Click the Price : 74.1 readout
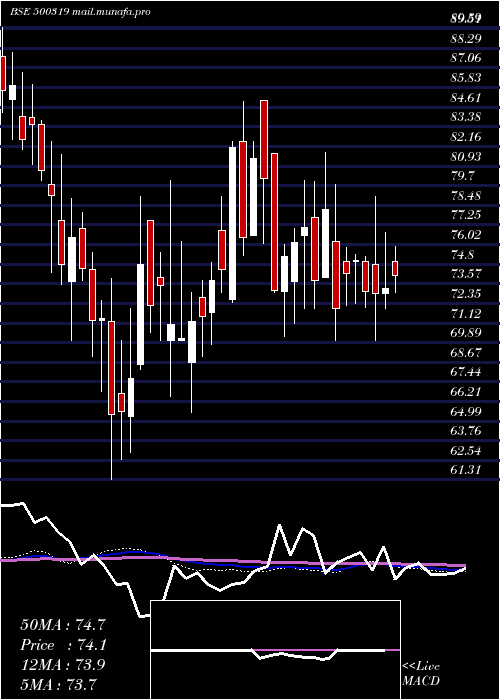The width and height of the screenshot is (500, 700). pyautogui.click(x=63, y=645)
